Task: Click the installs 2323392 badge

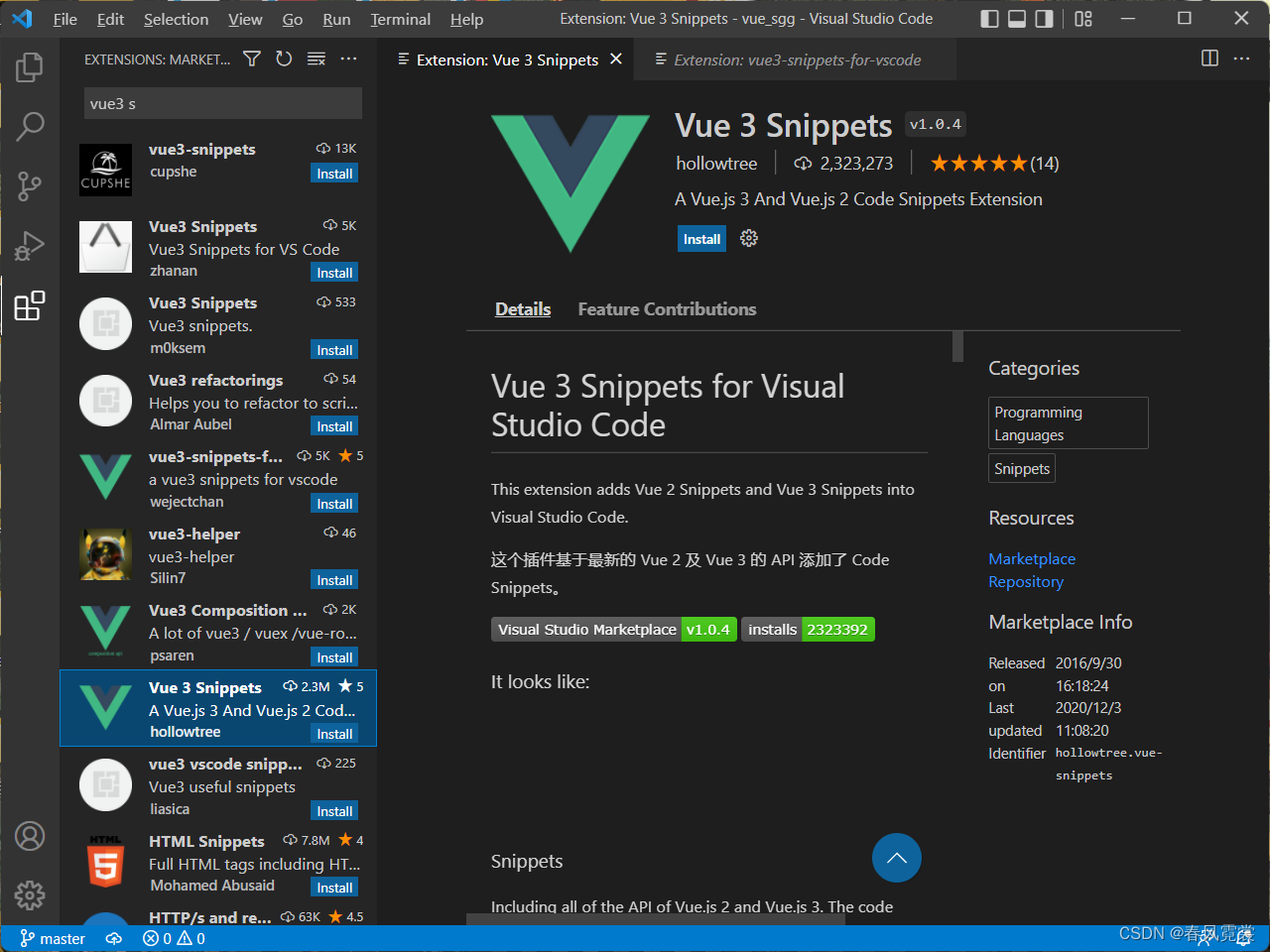Action: pyautogui.click(x=808, y=630)
